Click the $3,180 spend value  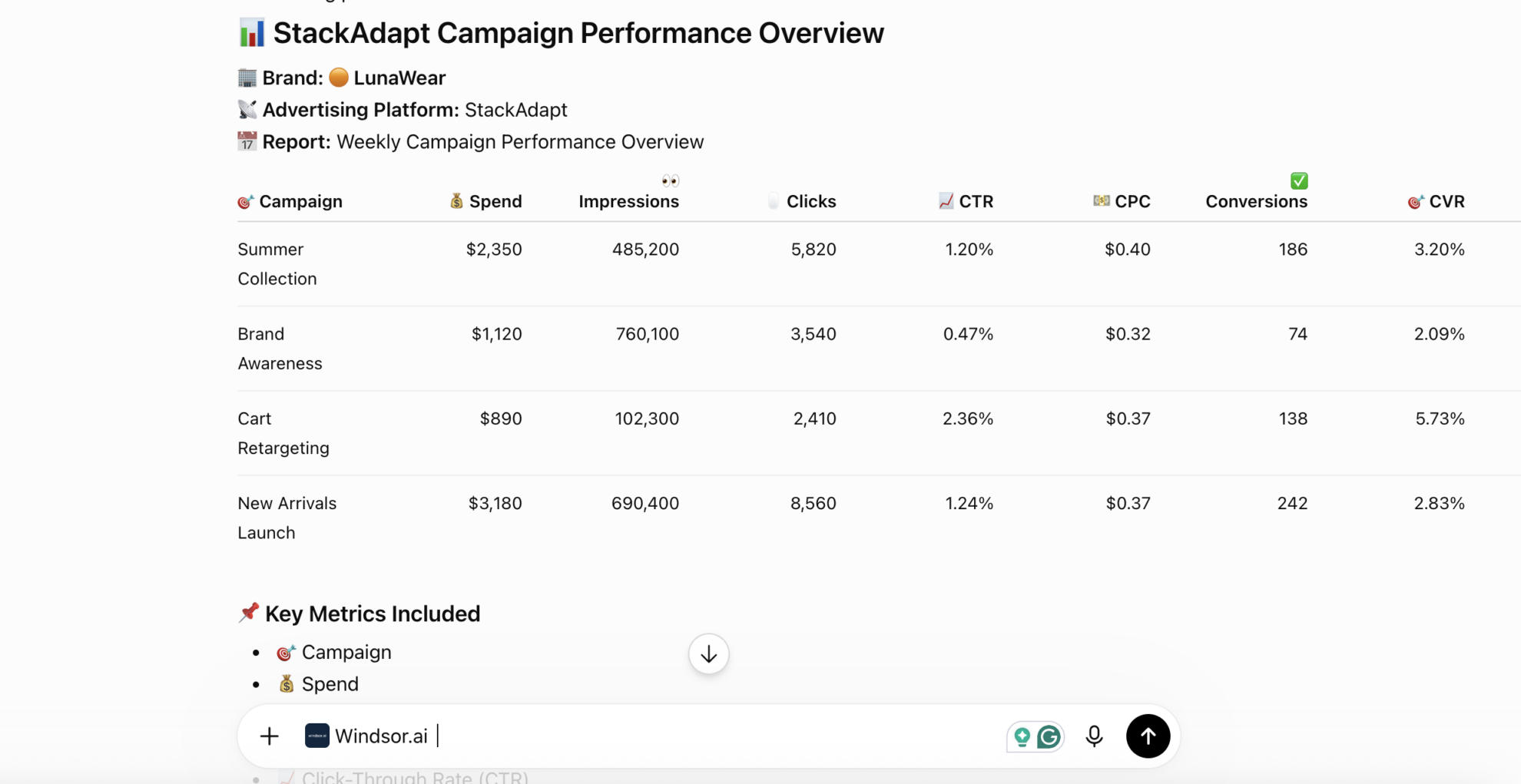[x=495, y=503]
